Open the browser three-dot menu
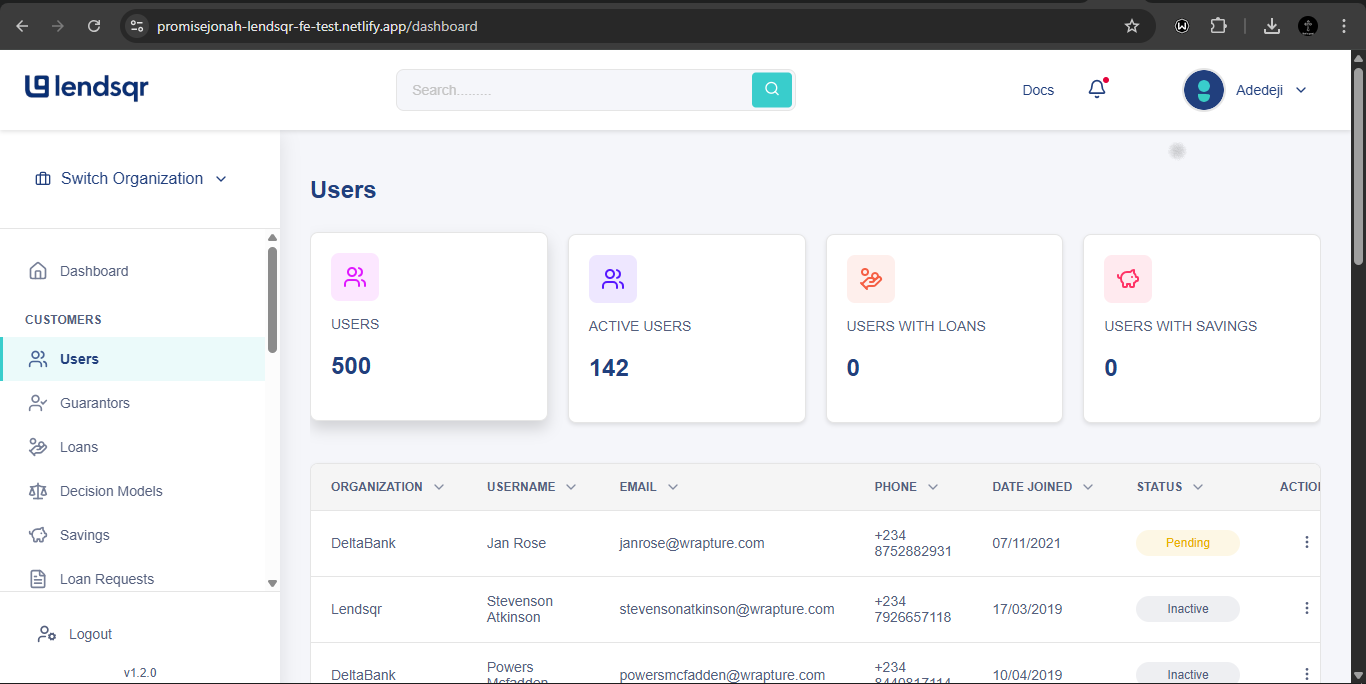This screenshot has width=1366, height=684. point(1344,26)
